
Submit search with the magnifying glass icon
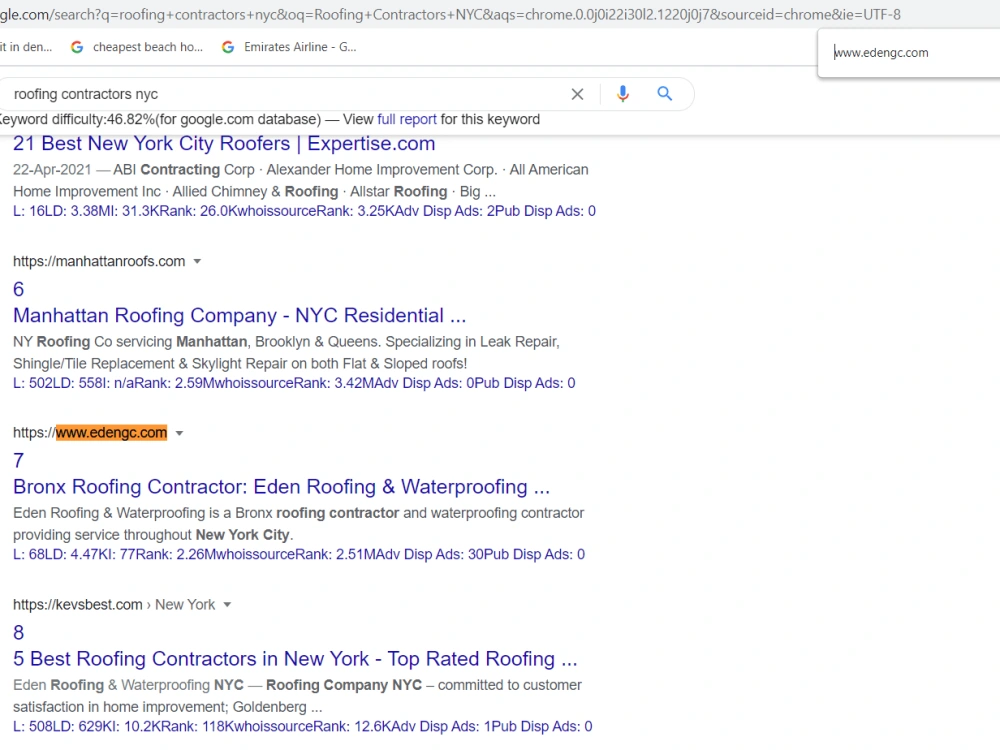665,94
